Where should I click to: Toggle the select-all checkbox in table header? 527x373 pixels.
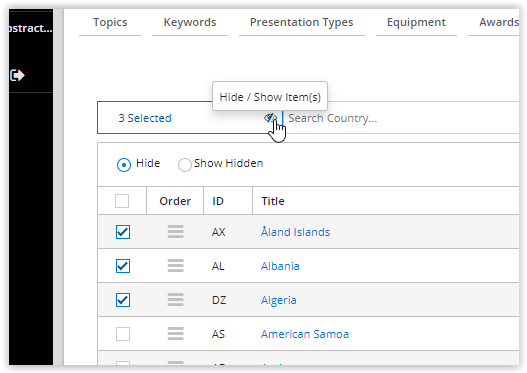[122, 201]
